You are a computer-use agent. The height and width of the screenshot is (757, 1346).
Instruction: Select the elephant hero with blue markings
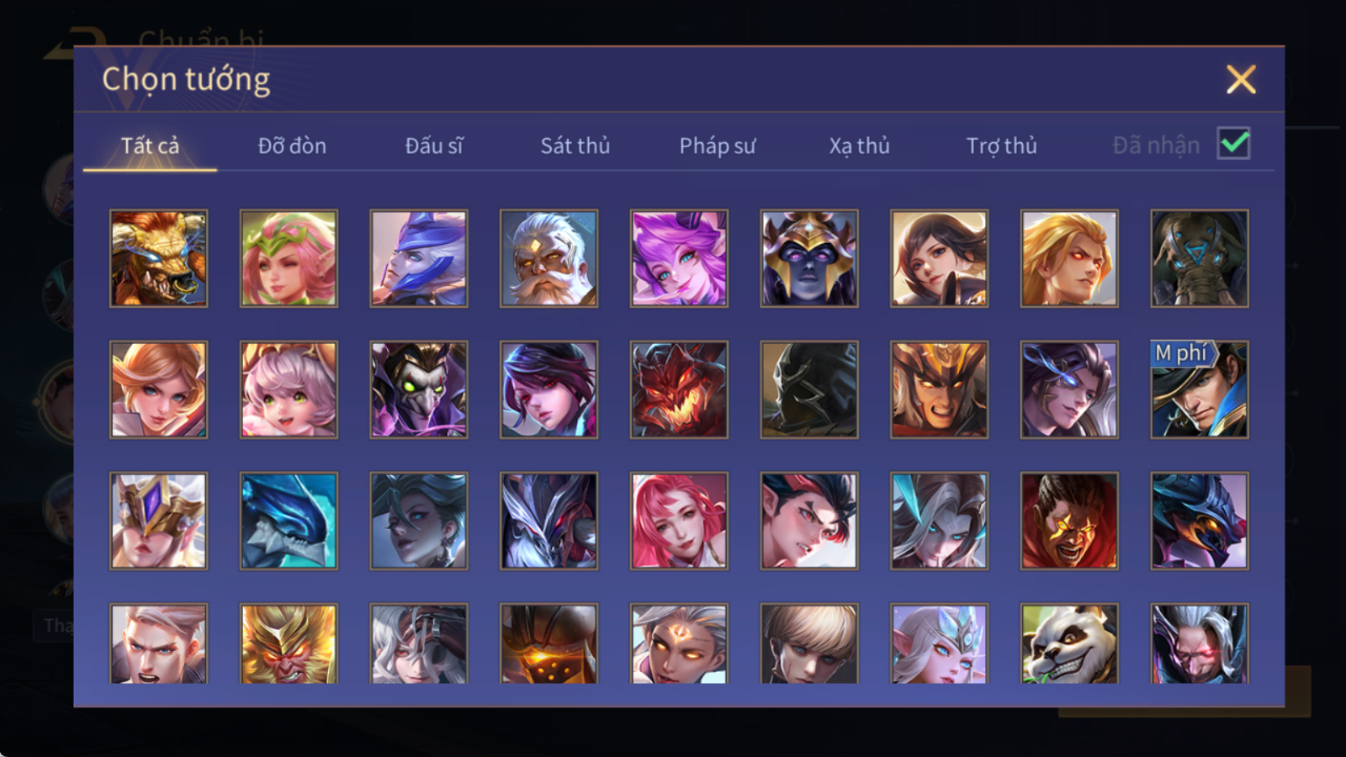click(1199, 258)
